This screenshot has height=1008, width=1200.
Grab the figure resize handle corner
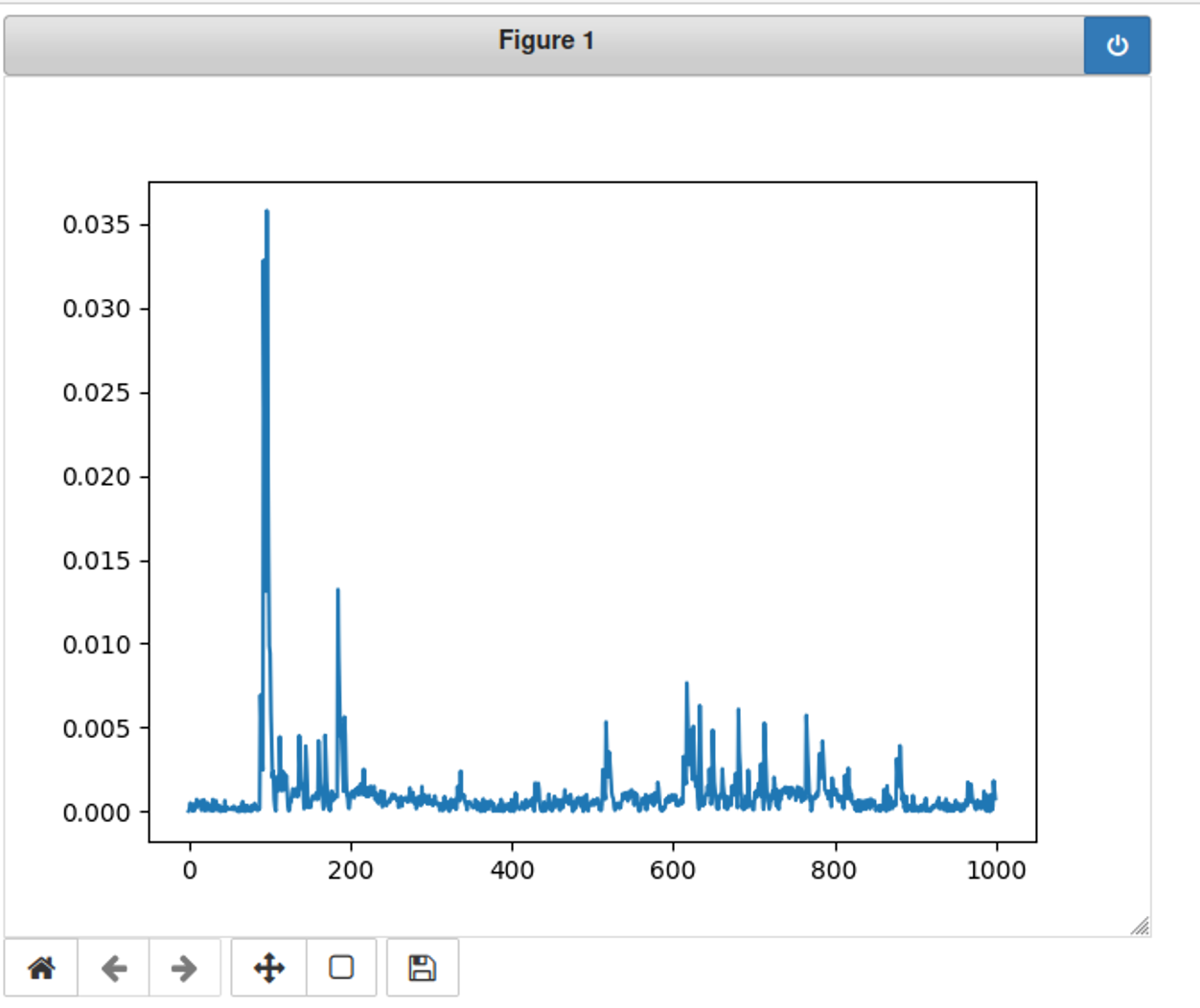1140,926
